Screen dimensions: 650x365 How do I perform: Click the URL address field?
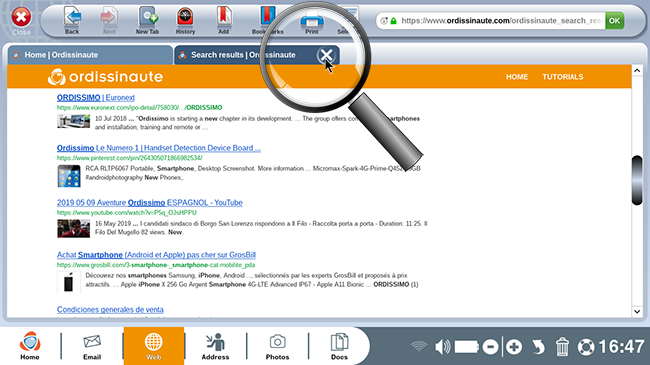coord(502,20)
